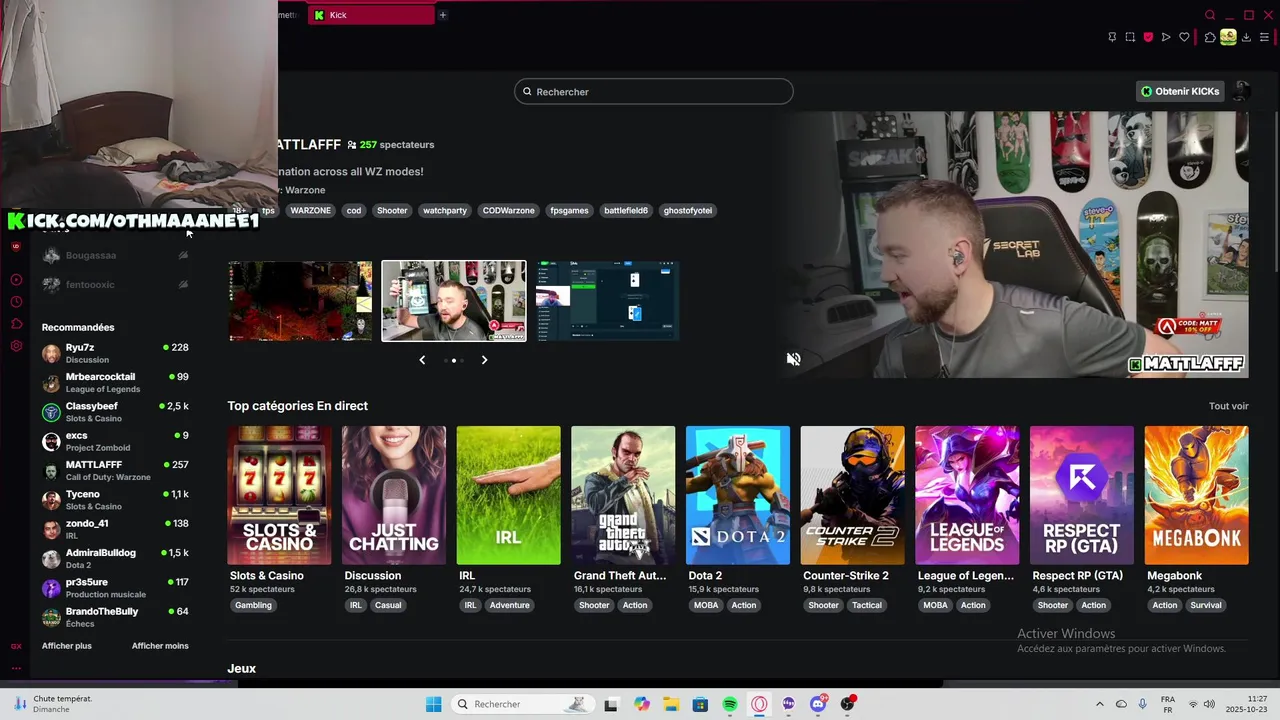Screen dimensions: 1280x720
Task: Click the Obtenir KICKs button
Action: click(x=1181, y=91)
